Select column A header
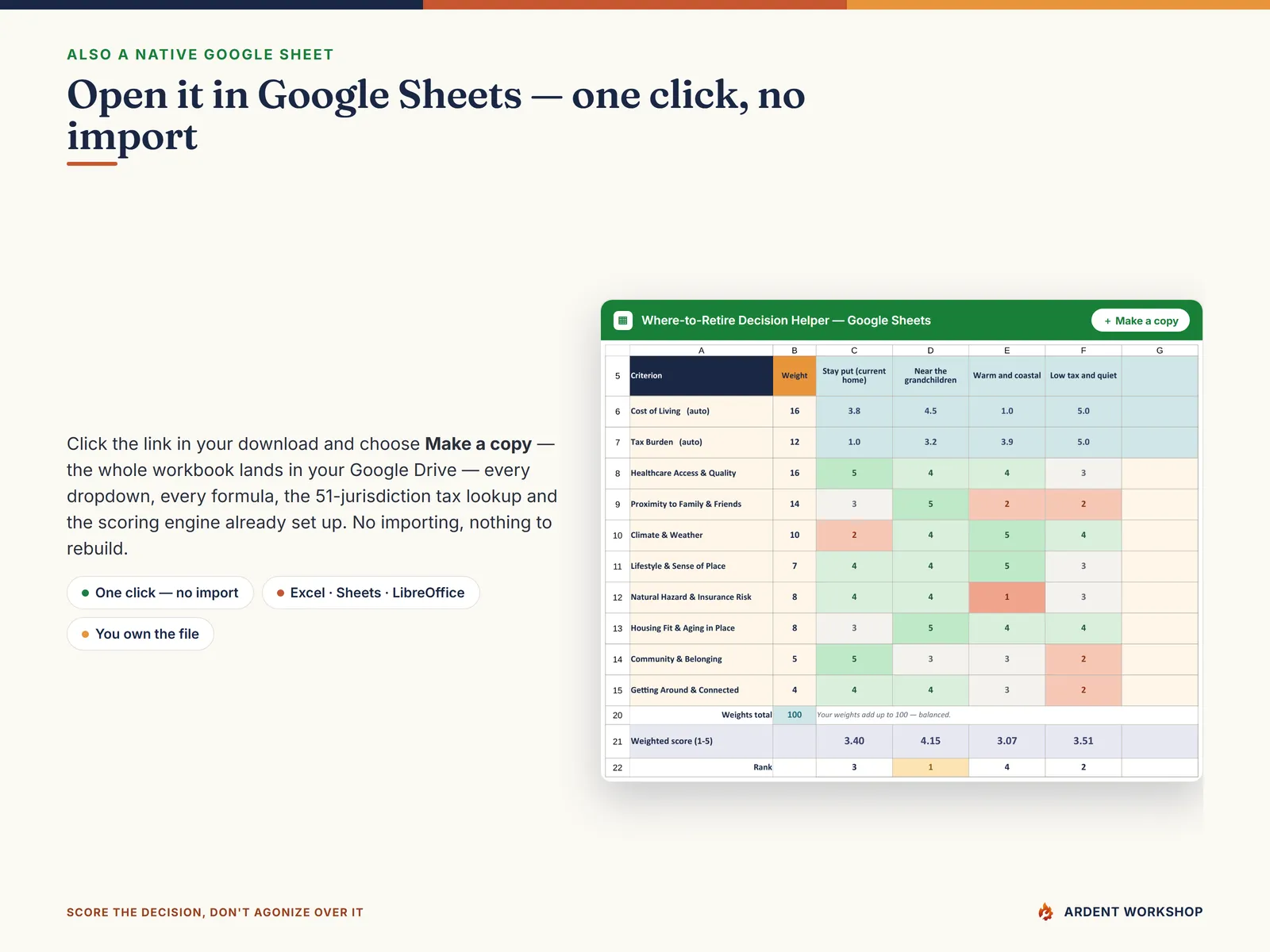 point(701,351)
